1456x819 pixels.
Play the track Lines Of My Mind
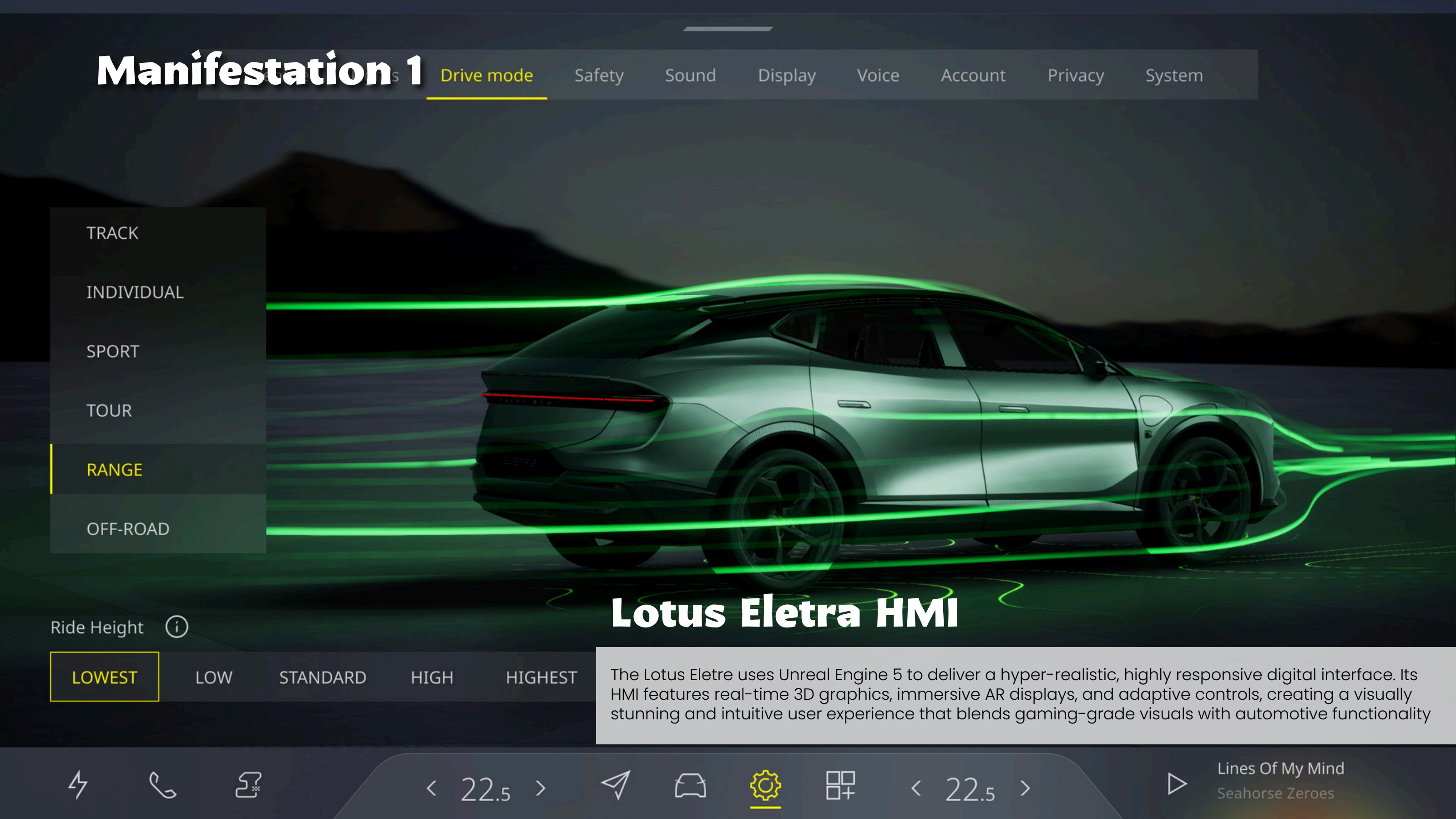point(1177,784)
